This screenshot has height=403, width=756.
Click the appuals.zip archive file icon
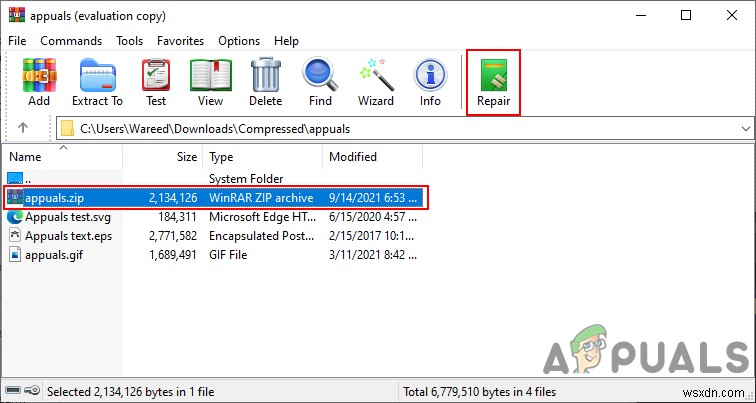(15, 198)
